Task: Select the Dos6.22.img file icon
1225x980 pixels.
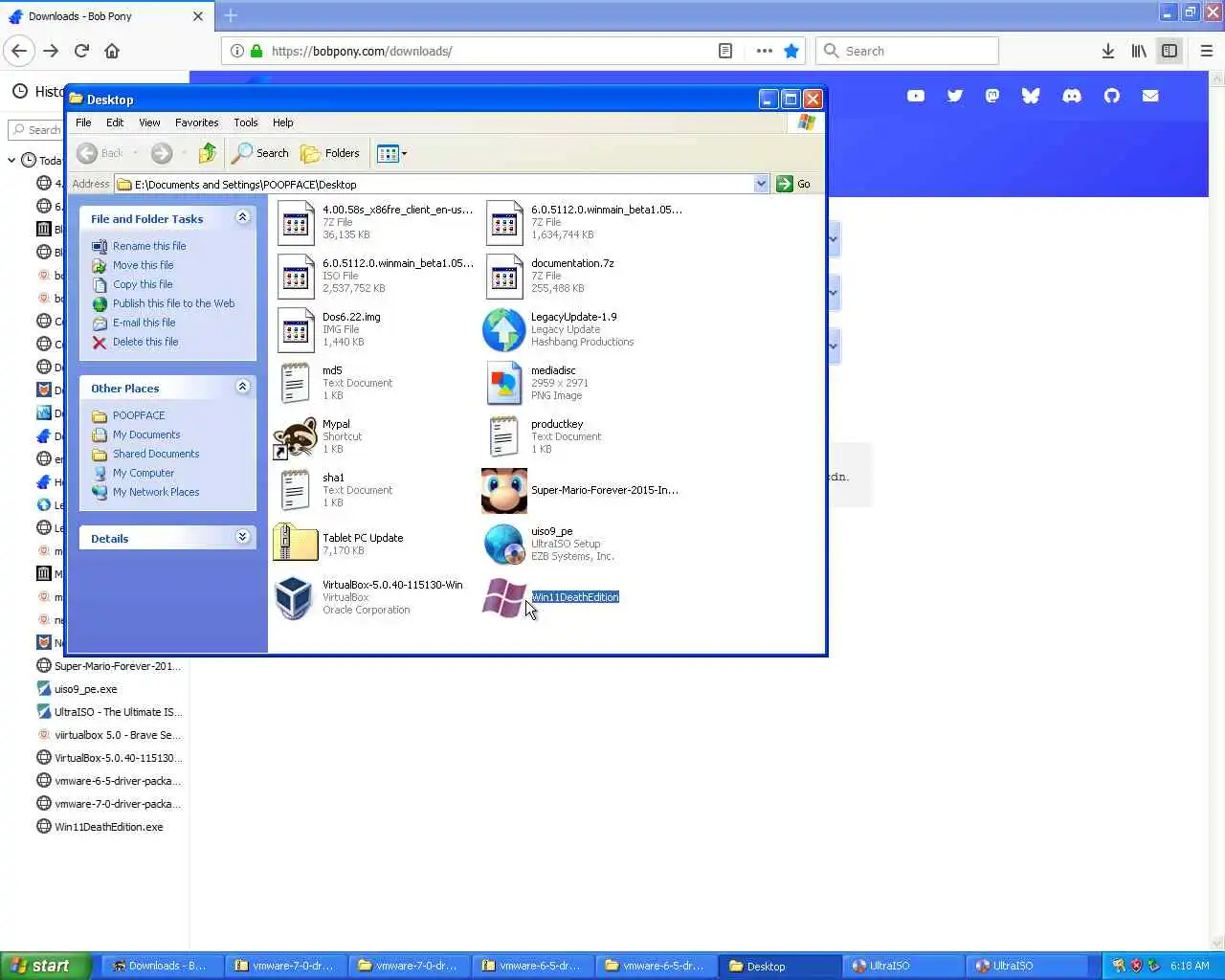Action: 296,330
